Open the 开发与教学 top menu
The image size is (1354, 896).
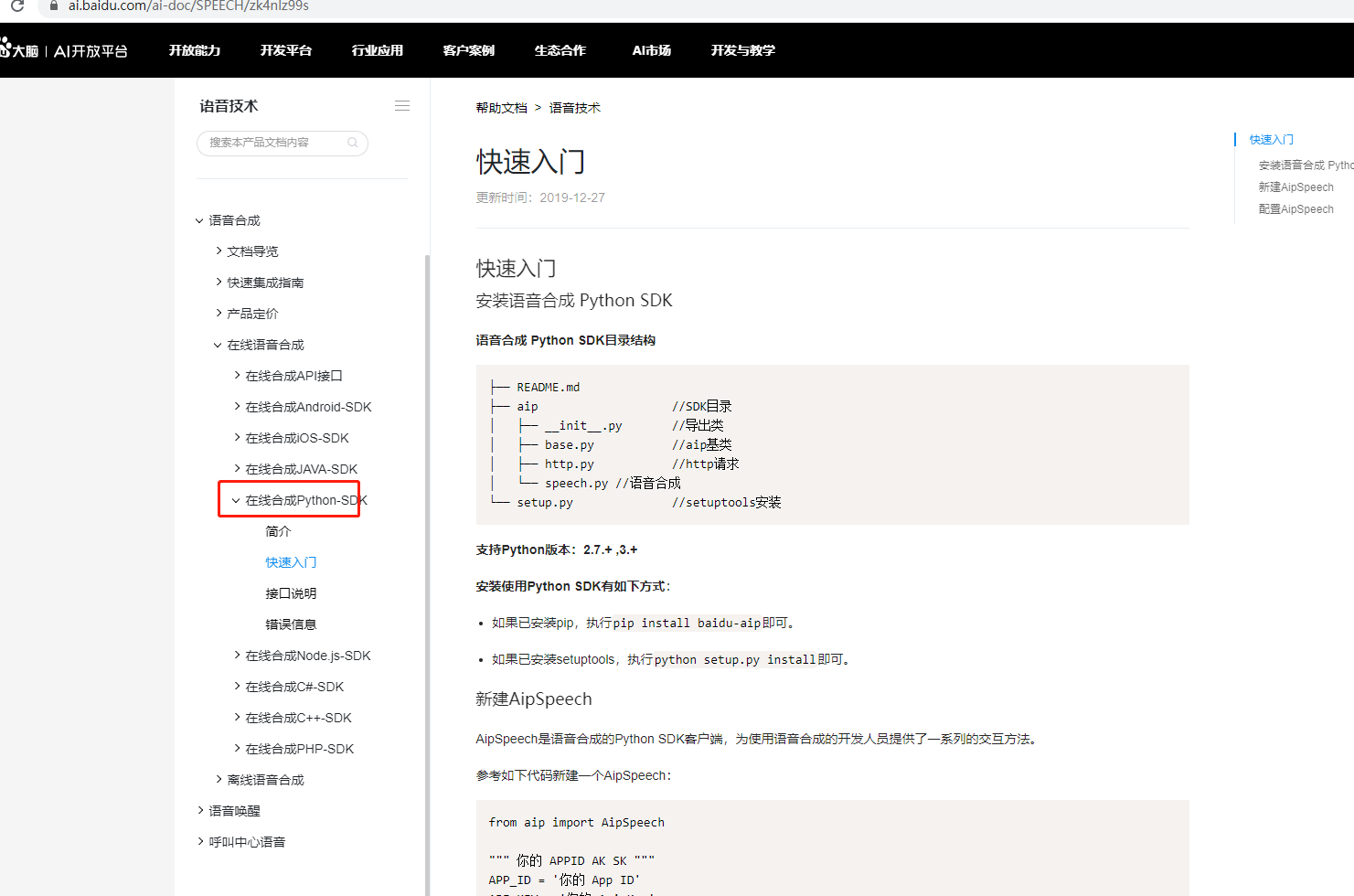click(x=743, y=50)
